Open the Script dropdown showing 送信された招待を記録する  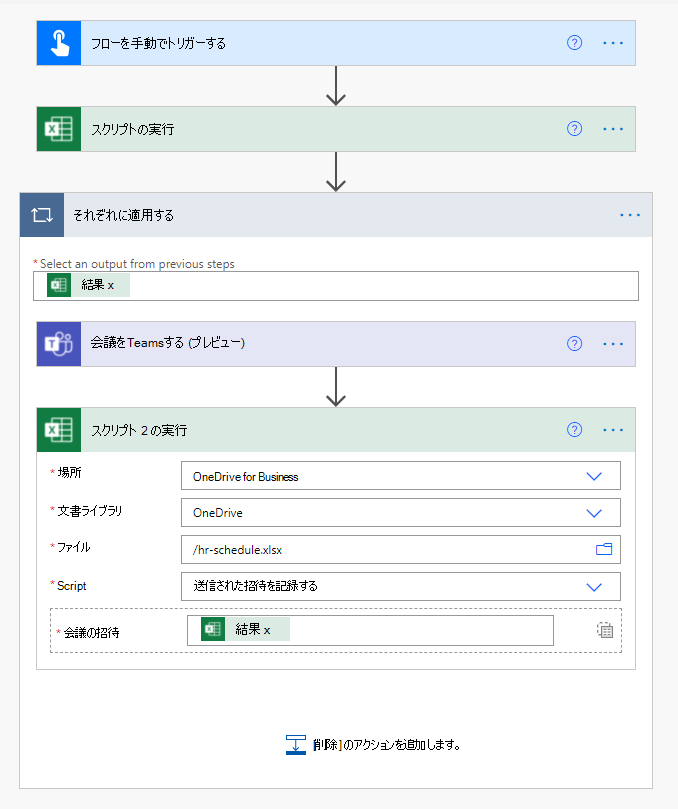595,586
